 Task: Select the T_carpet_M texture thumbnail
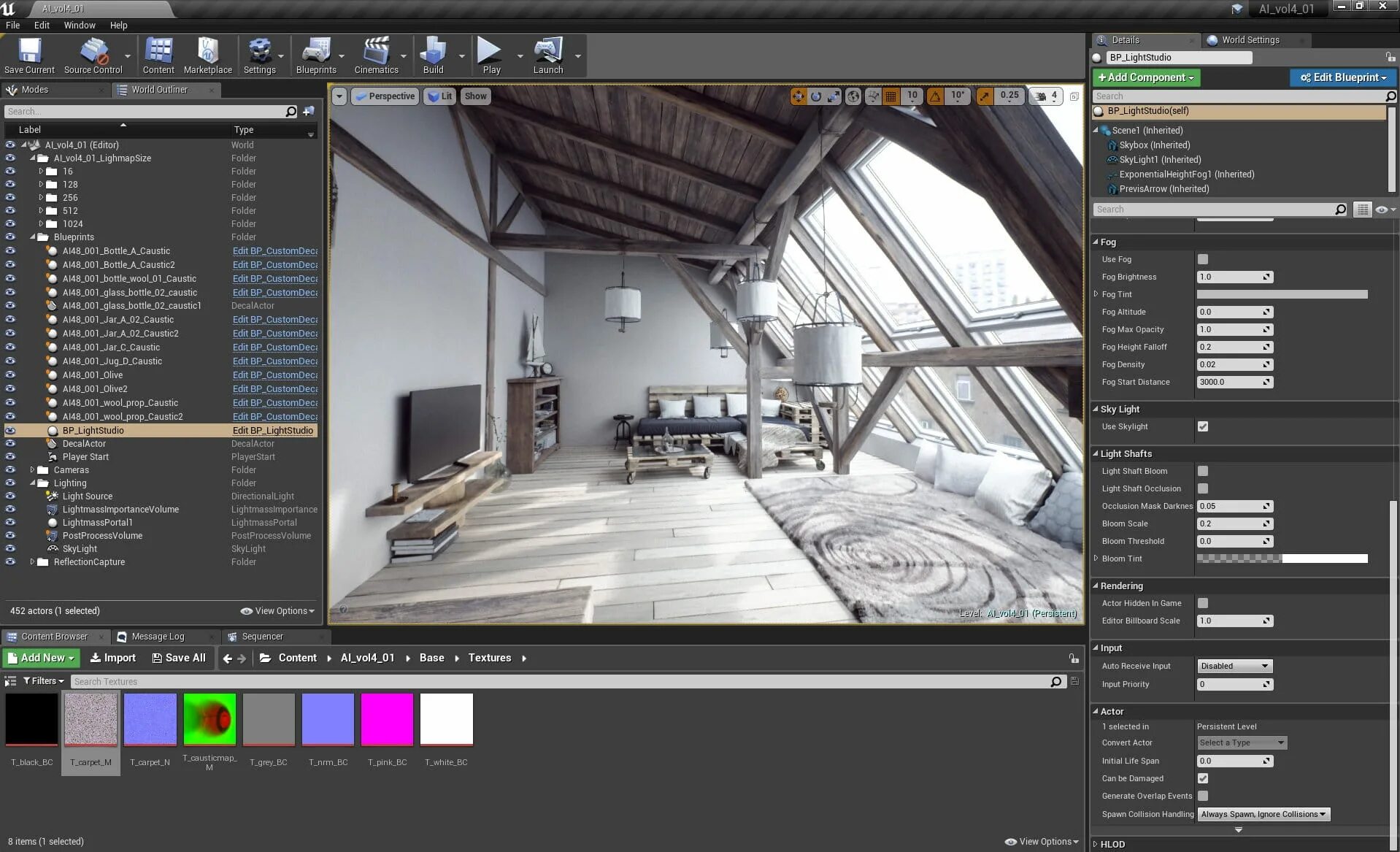pos(91,719)
